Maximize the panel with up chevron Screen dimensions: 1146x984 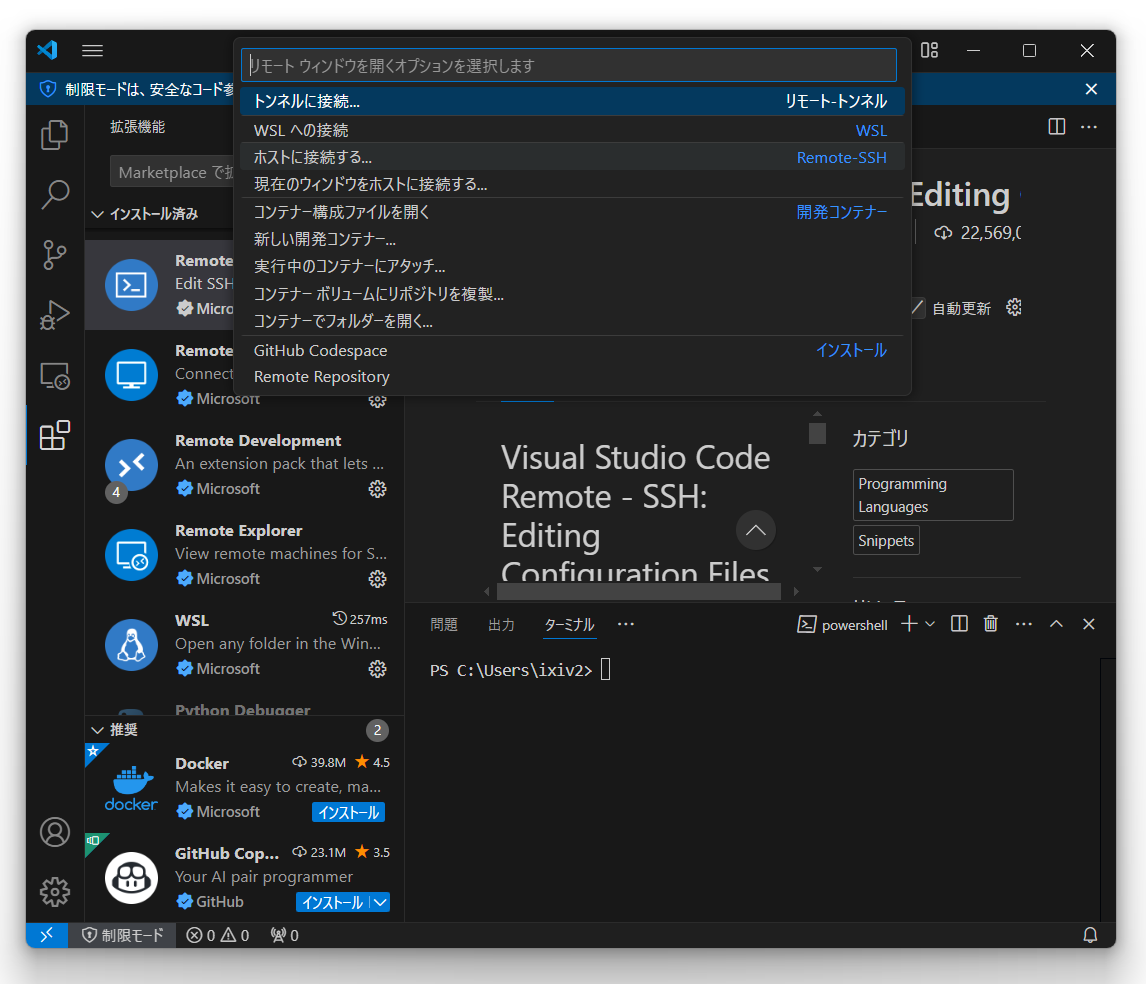(x=1056, y=624)
